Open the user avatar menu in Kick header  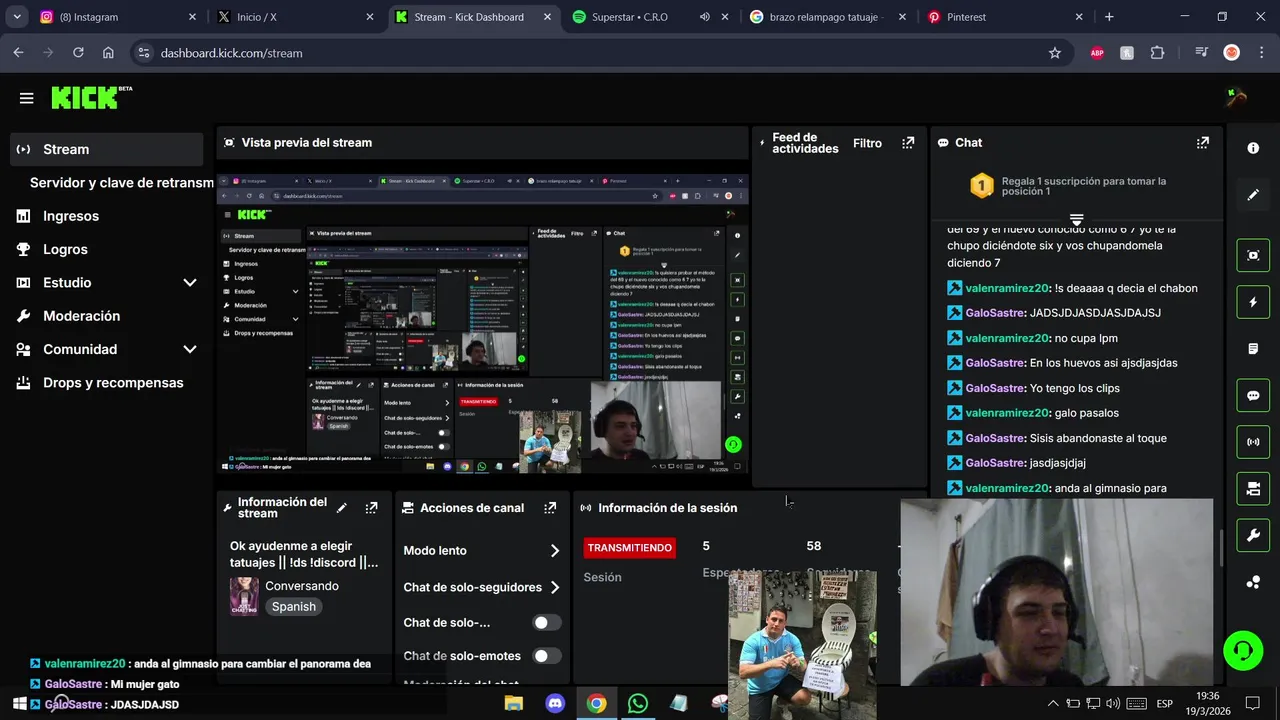(1236, 97)
